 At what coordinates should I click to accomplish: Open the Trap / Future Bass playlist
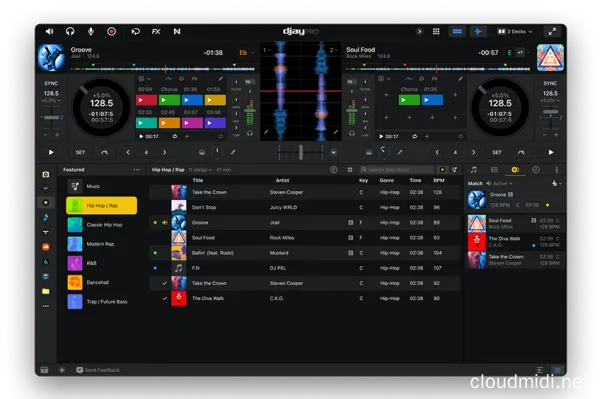tap(101, 301)
